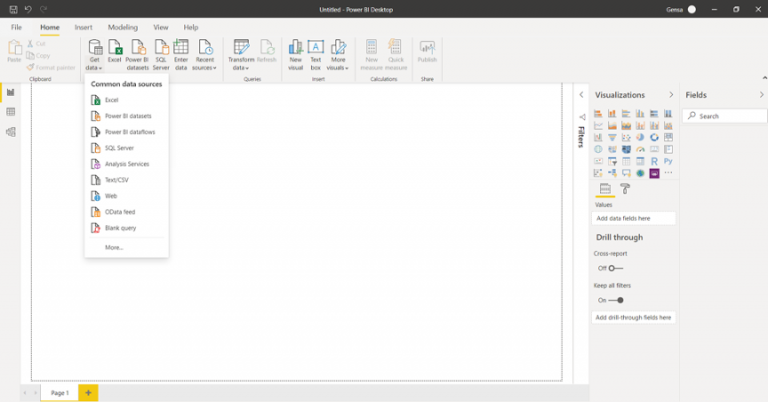Select the Waterfall chart visual
Screen dimensions: 768x402
coord(598,138)
